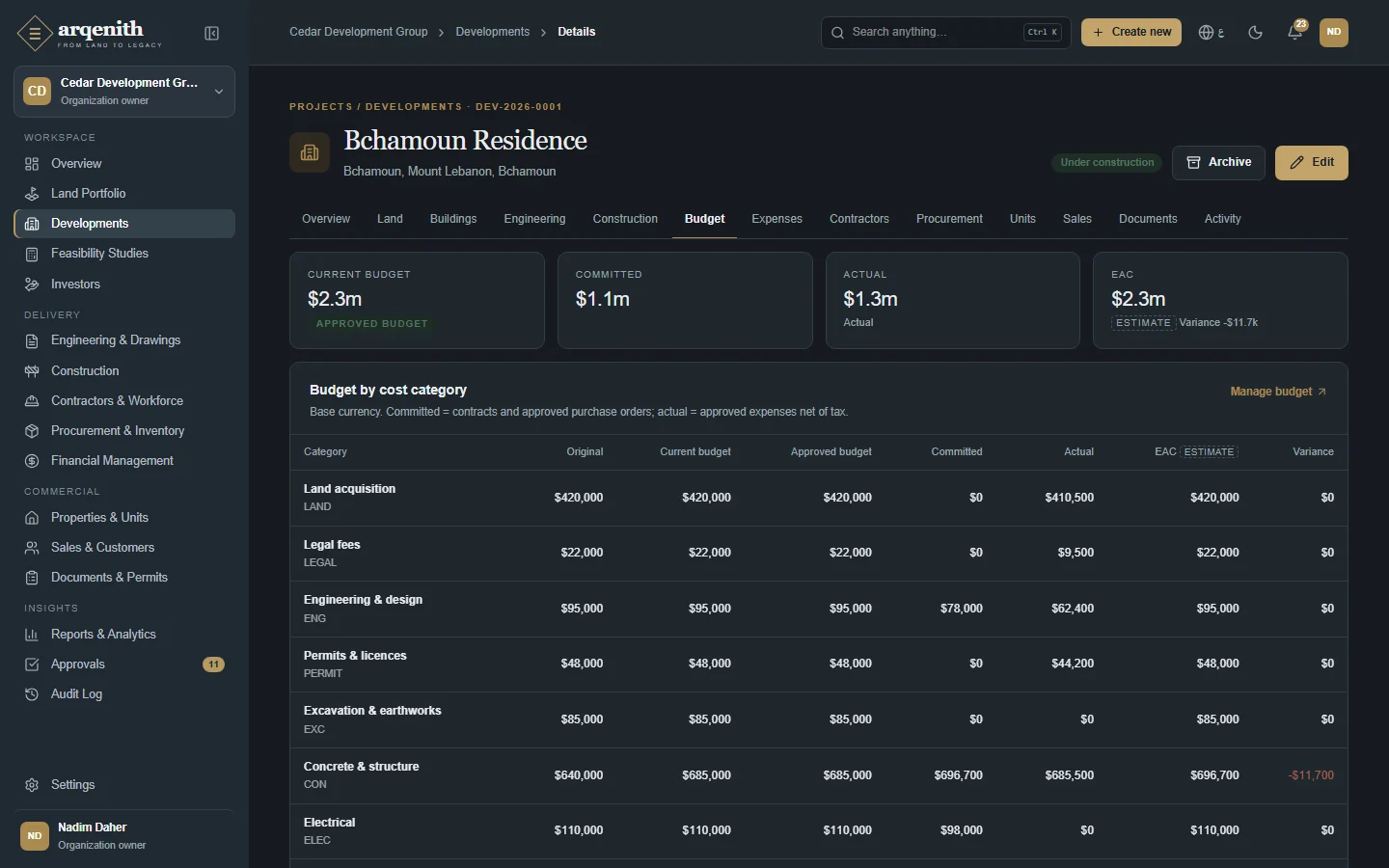Navigate to Engineering & Drawings
1389x868 pixels.
click(124, 340)
